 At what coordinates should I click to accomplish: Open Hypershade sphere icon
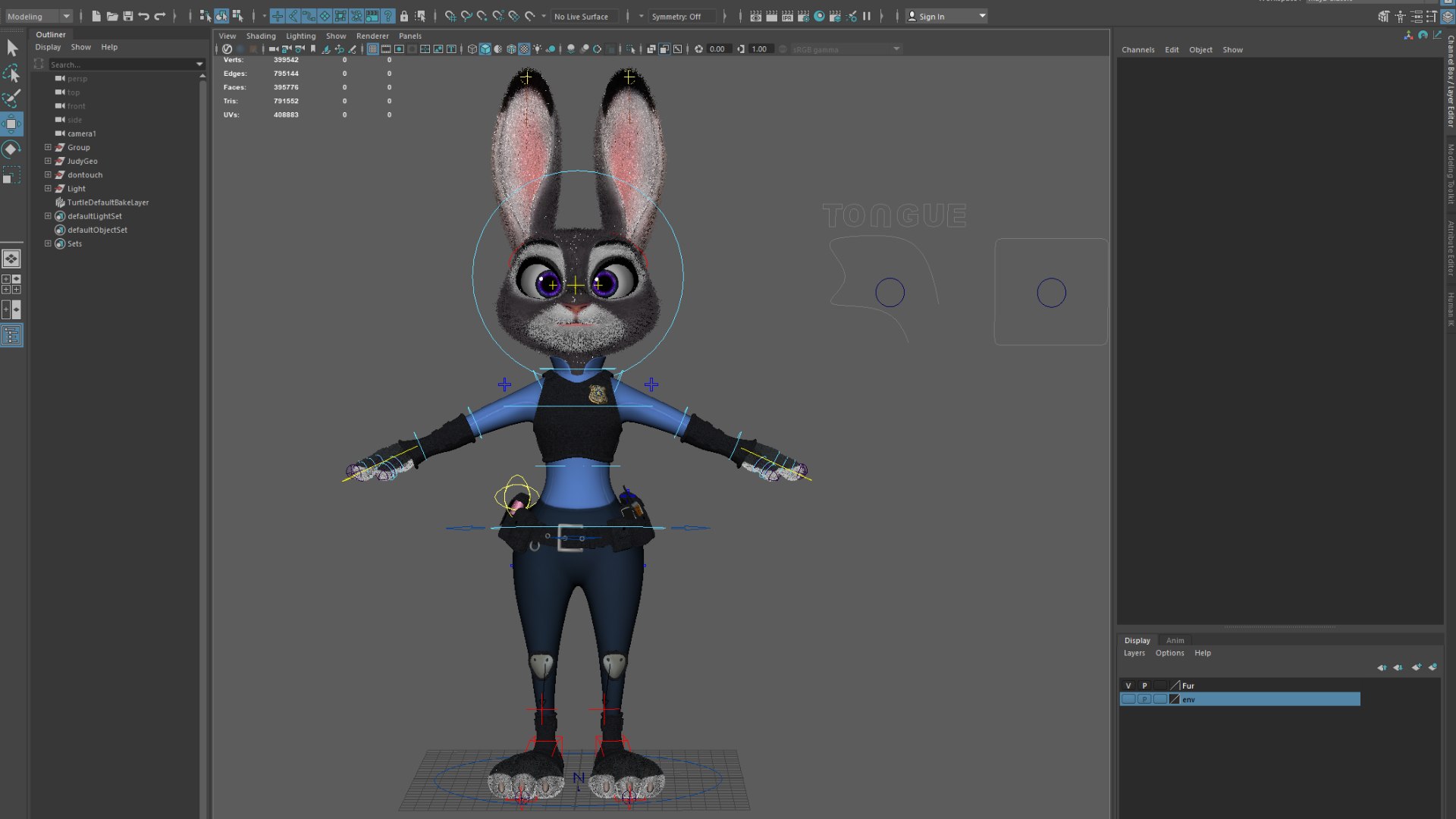(x=820, y=16)
